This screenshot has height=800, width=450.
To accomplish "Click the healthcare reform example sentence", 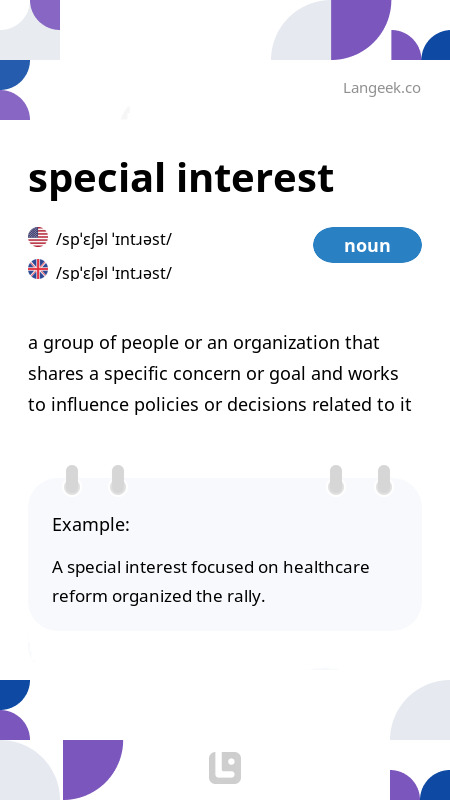I will [x=211, y=582].
